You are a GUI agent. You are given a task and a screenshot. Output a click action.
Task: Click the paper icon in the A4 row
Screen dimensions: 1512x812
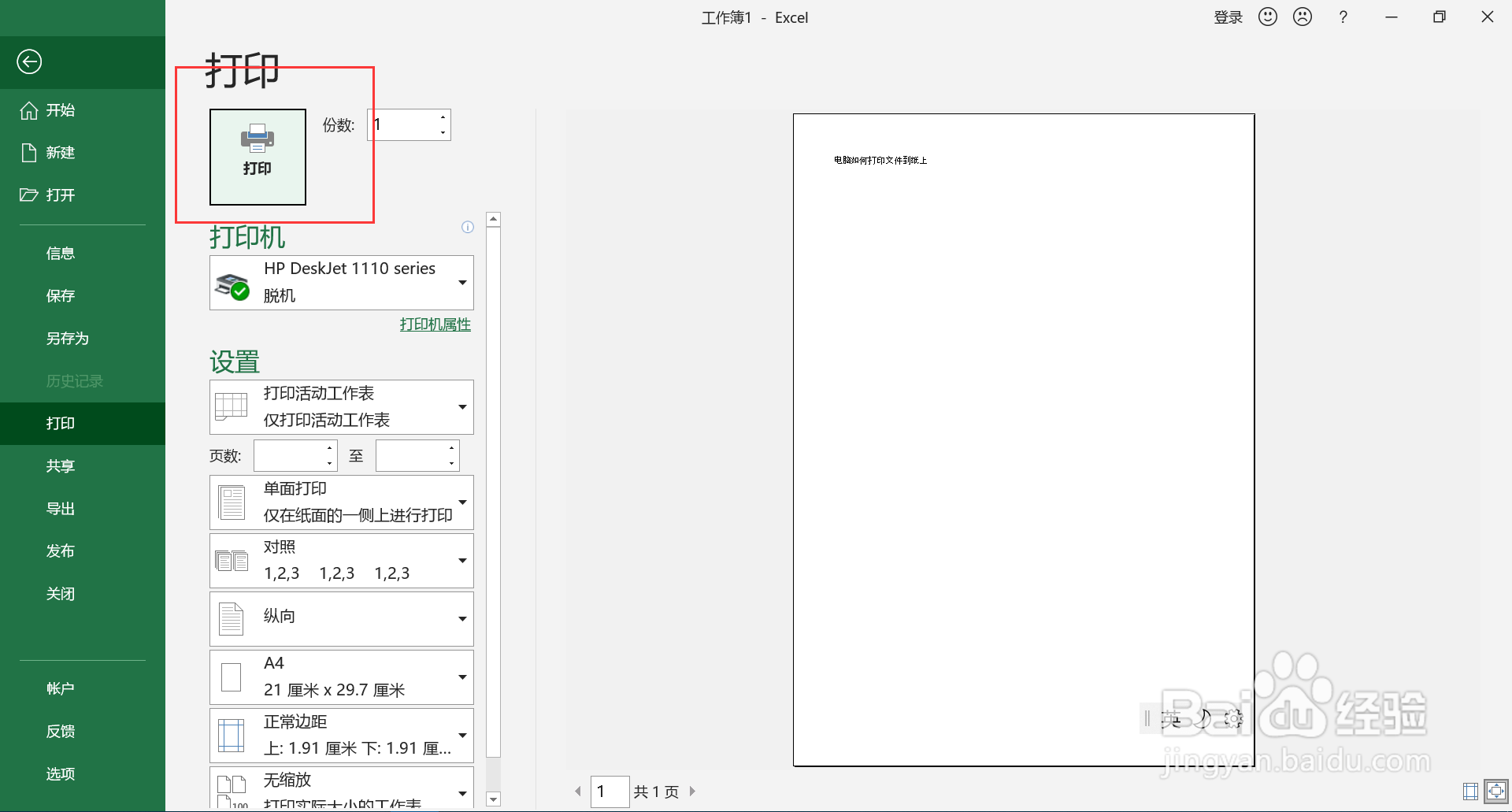[232, 677]
